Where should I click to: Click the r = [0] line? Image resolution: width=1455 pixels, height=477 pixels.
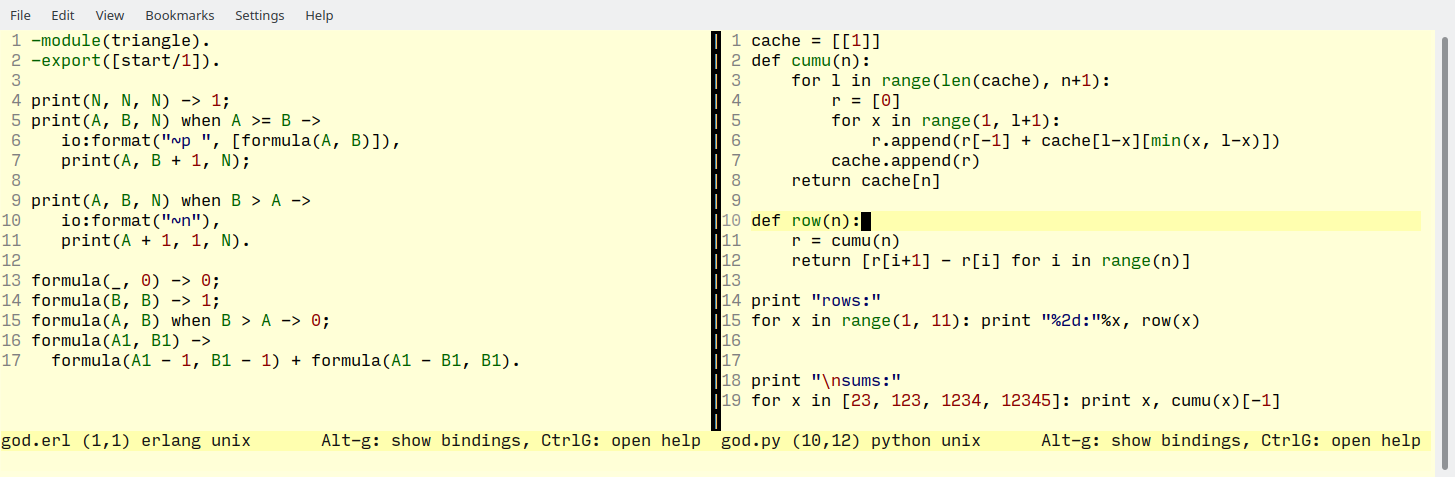coord(866,101)
